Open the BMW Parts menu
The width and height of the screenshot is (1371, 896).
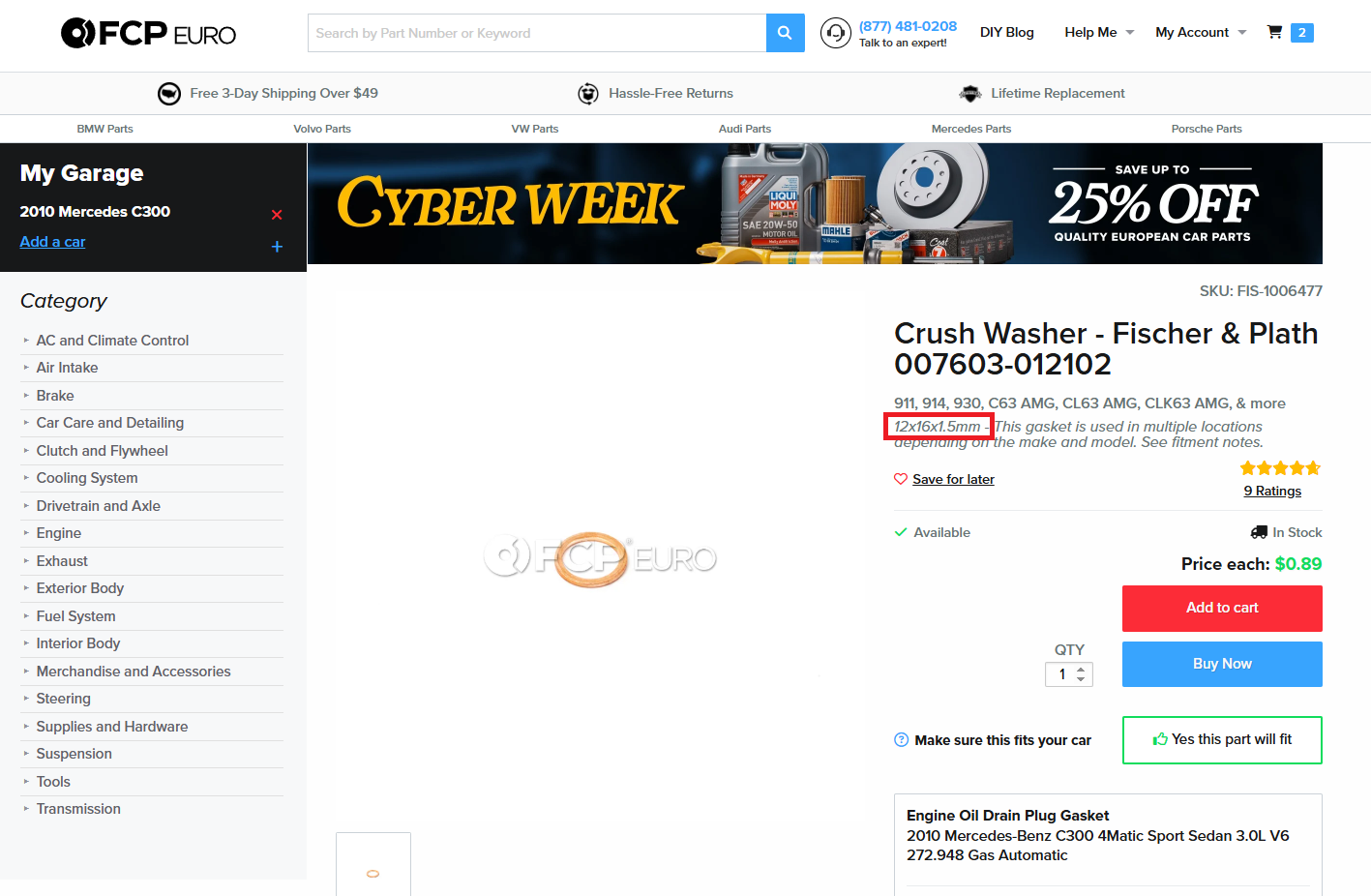click(x=104, y=129)
